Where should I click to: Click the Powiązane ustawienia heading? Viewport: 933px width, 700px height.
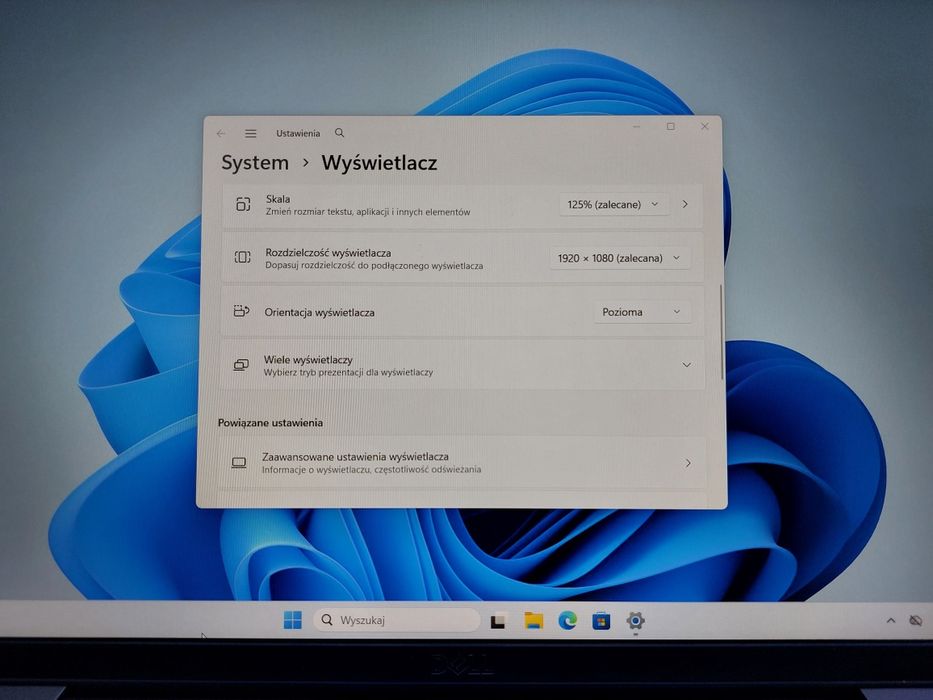[x=270, y=423]
